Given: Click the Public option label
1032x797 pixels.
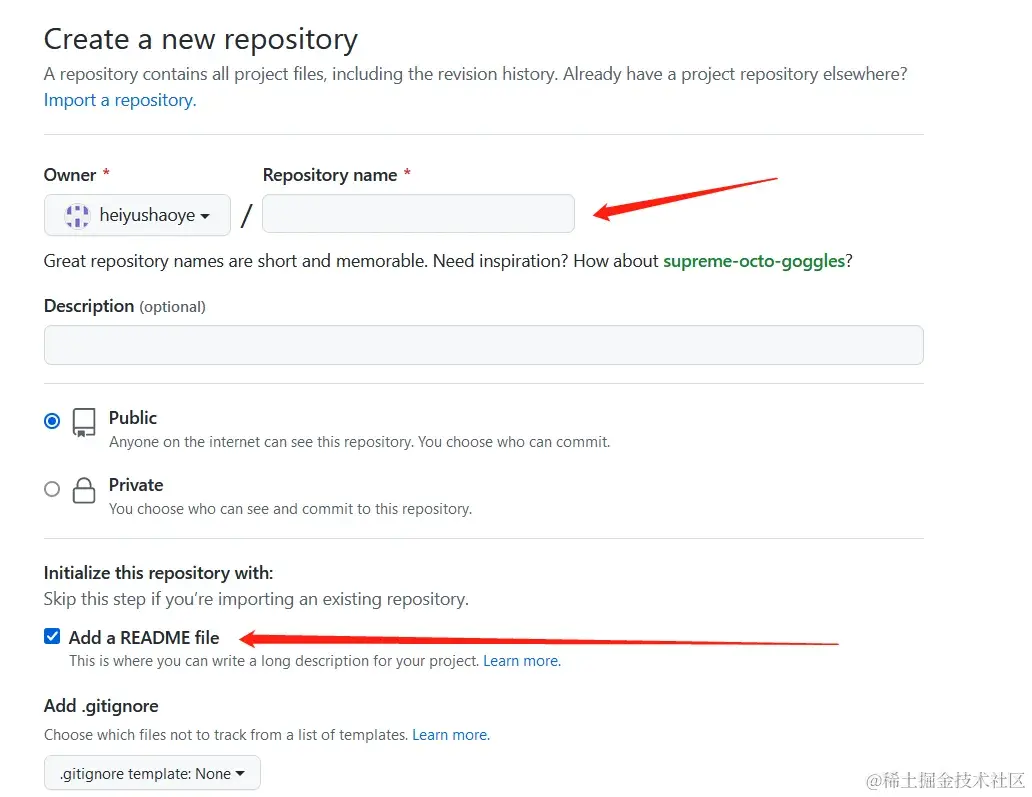Looking at the screenshot, I should [133, 418].
